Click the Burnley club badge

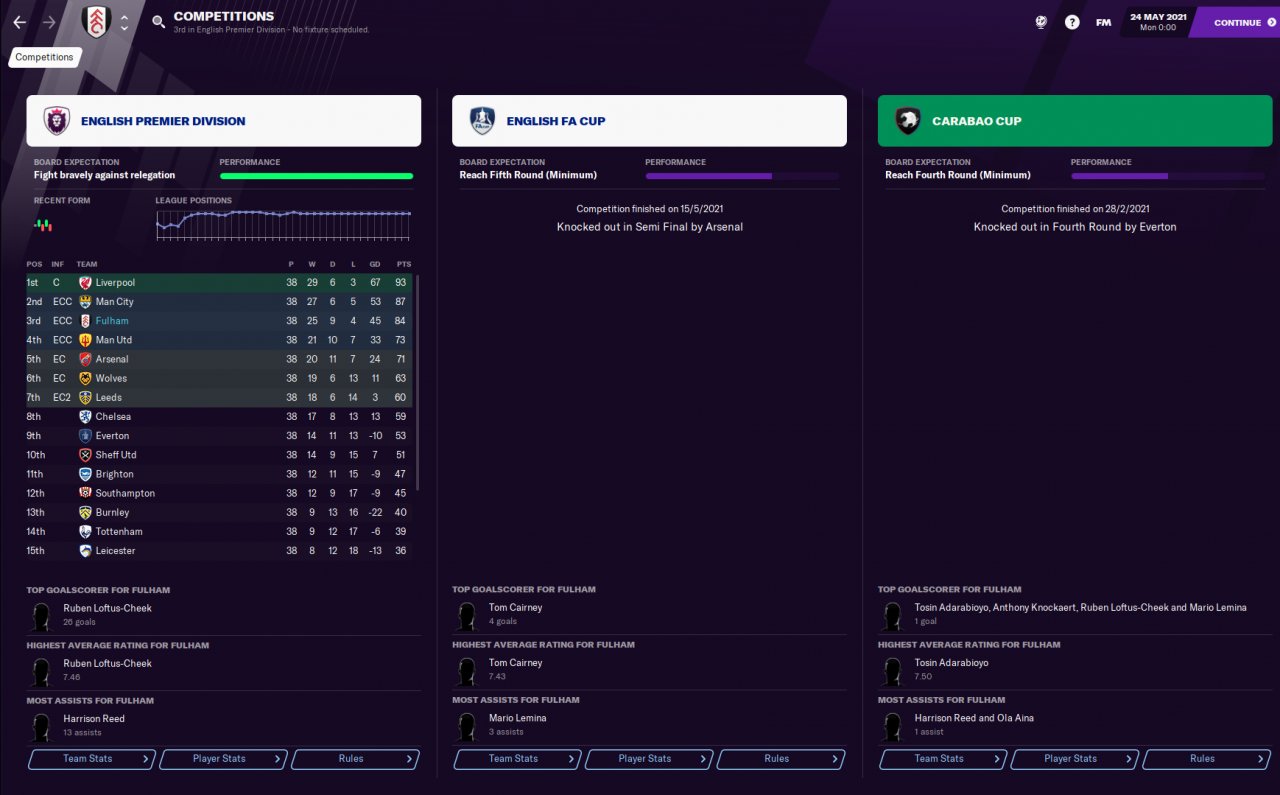point(85,512)
